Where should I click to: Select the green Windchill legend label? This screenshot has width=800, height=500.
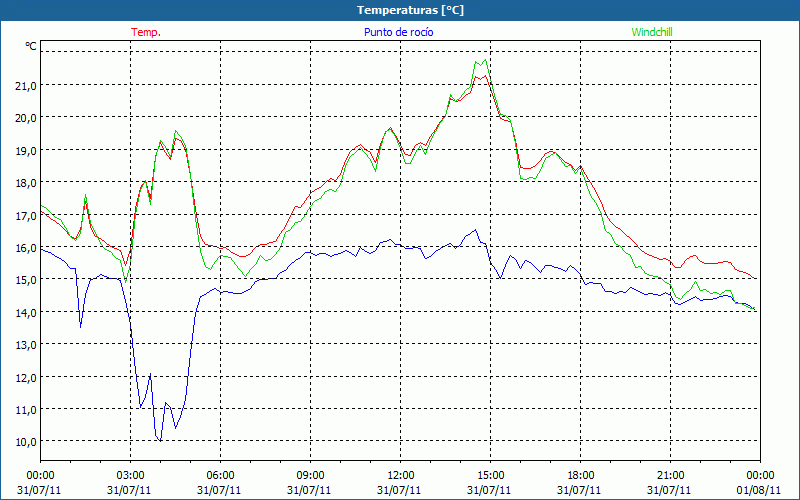click(652, 32)
